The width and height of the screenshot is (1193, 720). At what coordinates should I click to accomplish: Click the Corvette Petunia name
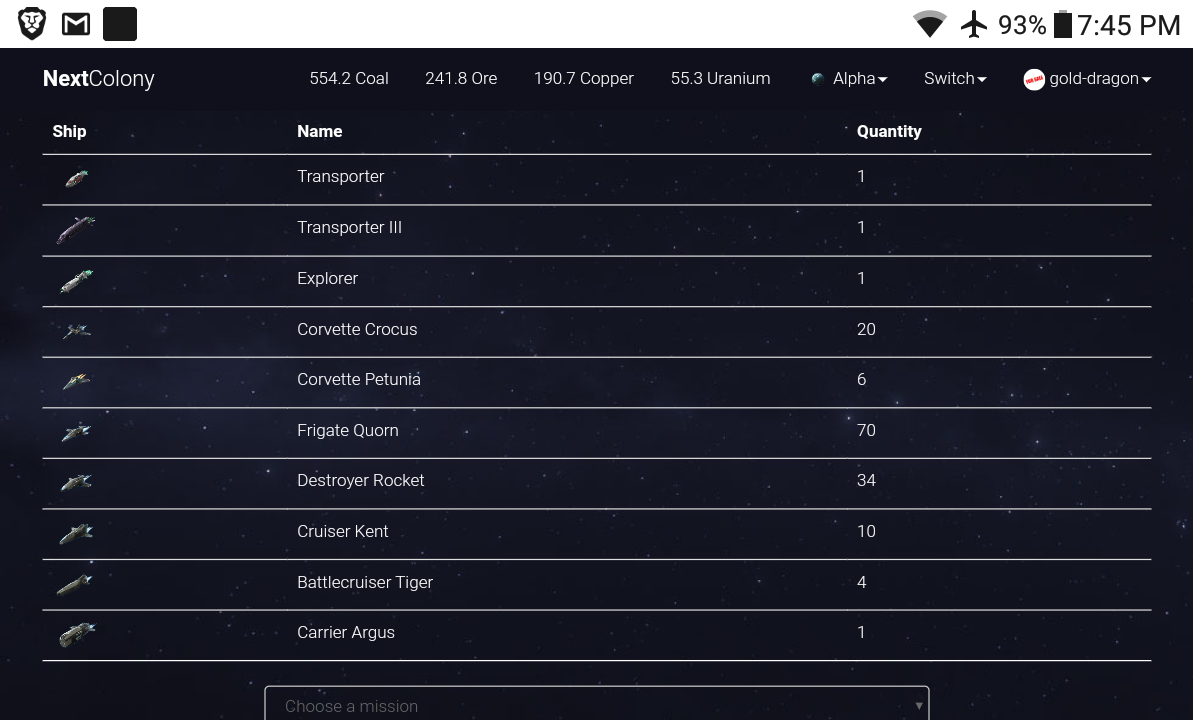359,380
